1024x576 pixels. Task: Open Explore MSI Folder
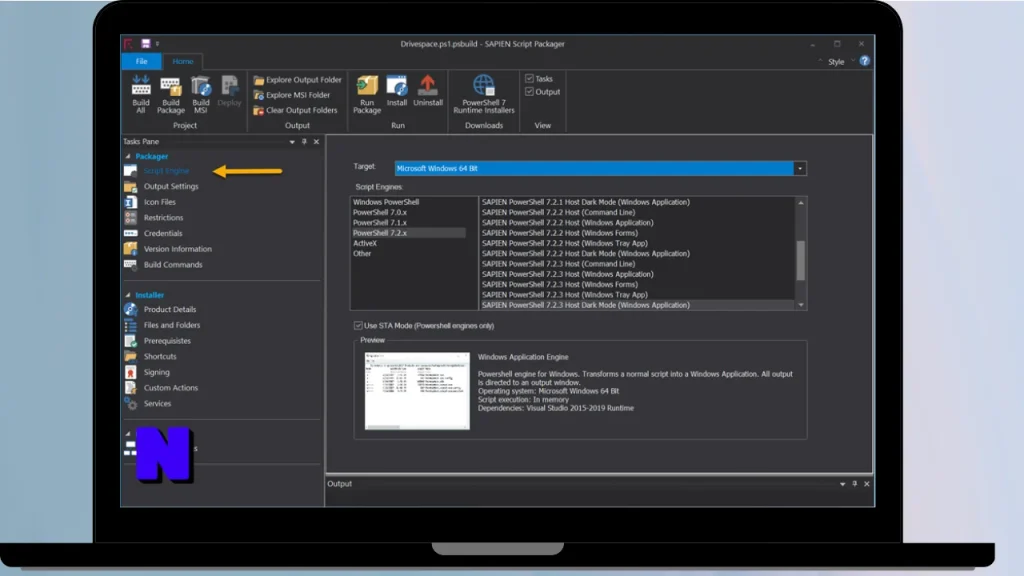pos(291,95)
